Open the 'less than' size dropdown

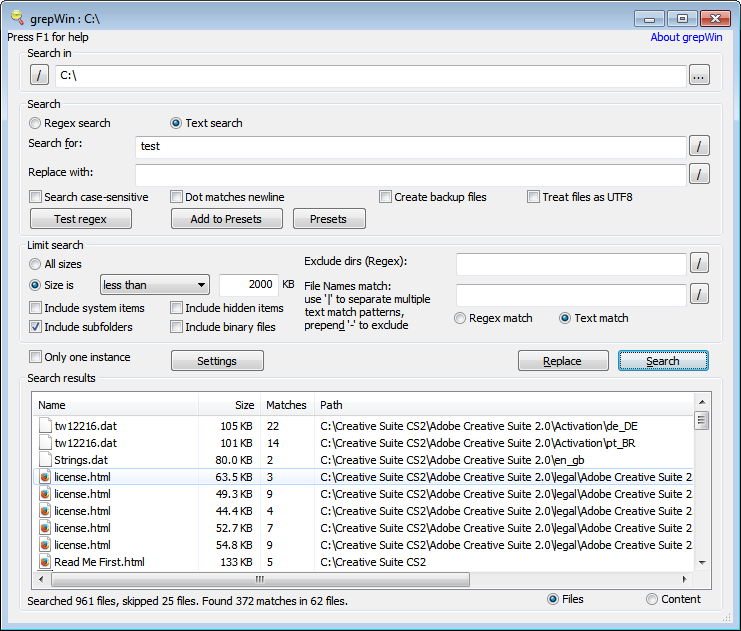tap(154, 285)
